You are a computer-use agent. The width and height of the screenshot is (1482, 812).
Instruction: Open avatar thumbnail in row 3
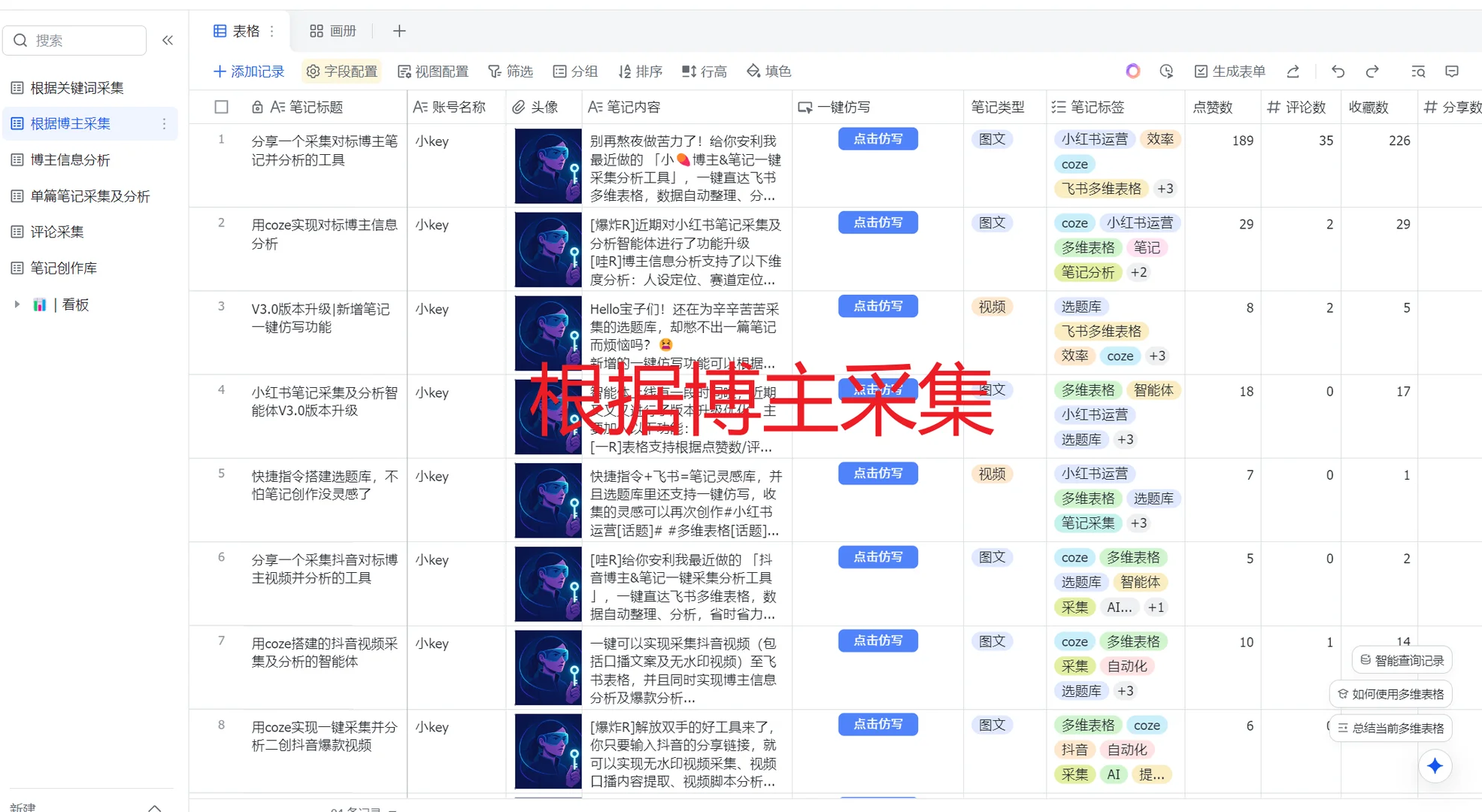(548, 333)
